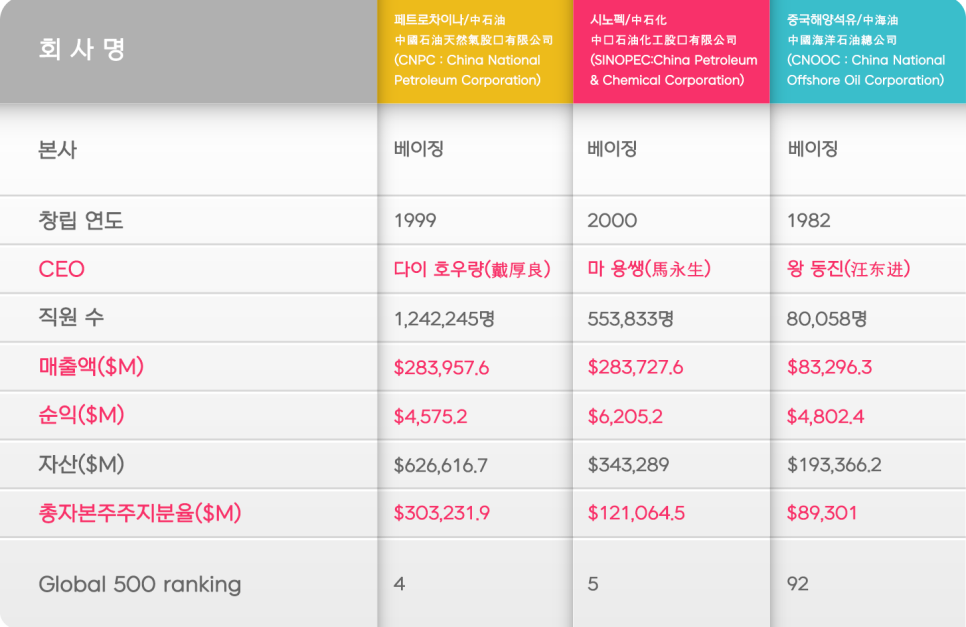Click the profit value '$4,802.4'
The height and width of the screenshot is (627, 966).
click(826, 416)
